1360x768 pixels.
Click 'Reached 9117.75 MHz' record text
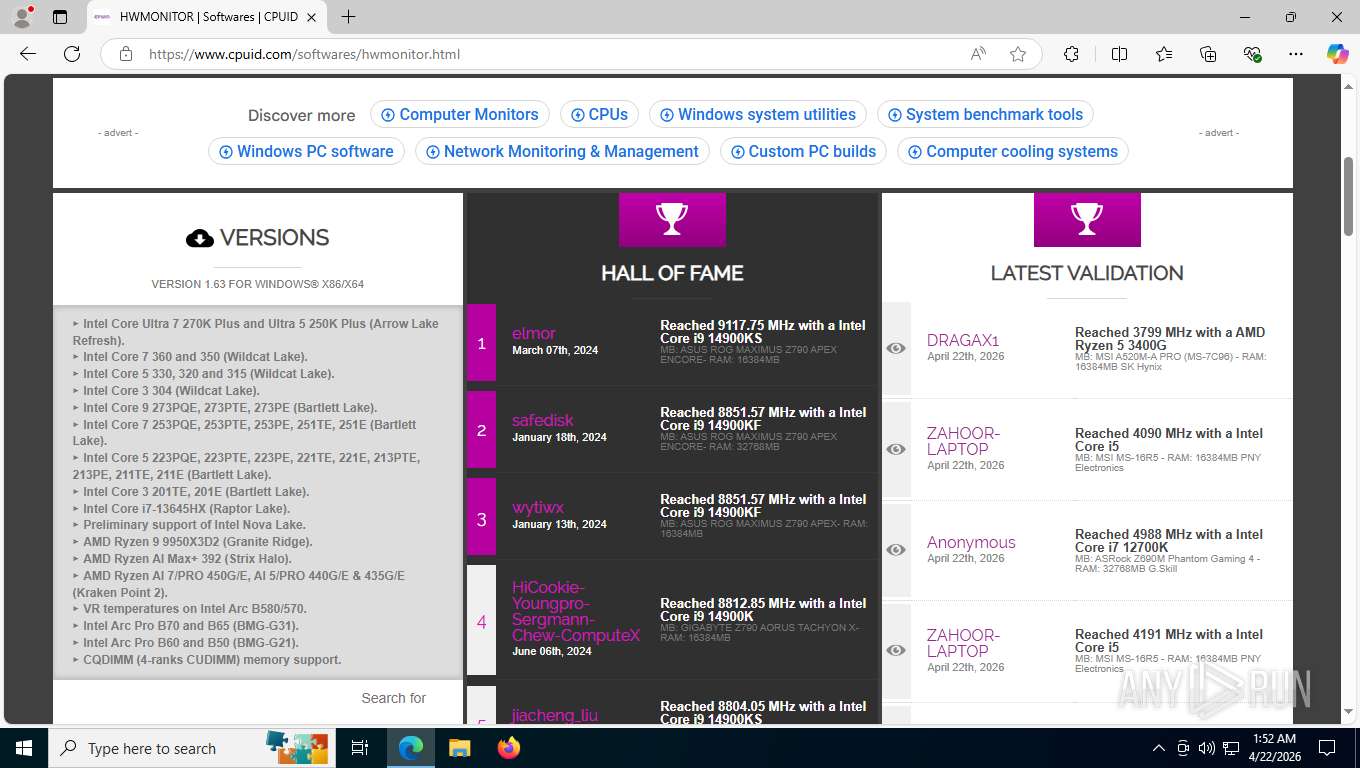(763, 332)
